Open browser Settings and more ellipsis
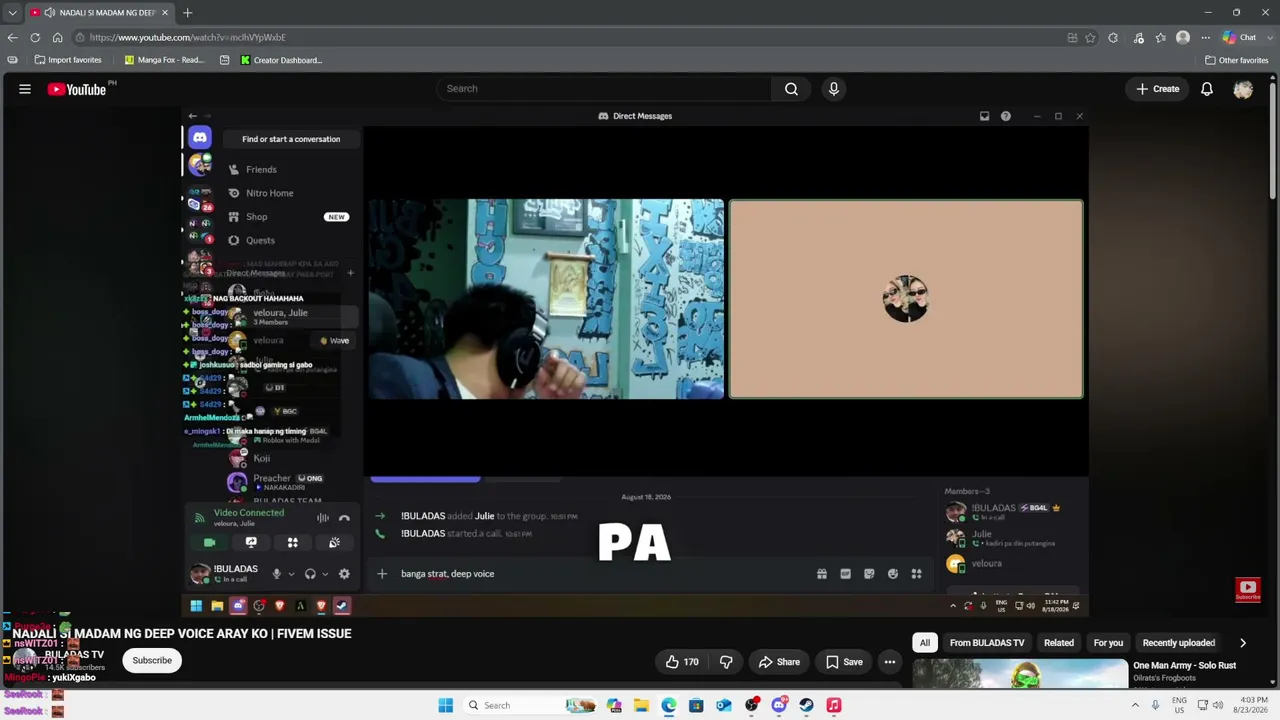 [x=1205, y=38]
